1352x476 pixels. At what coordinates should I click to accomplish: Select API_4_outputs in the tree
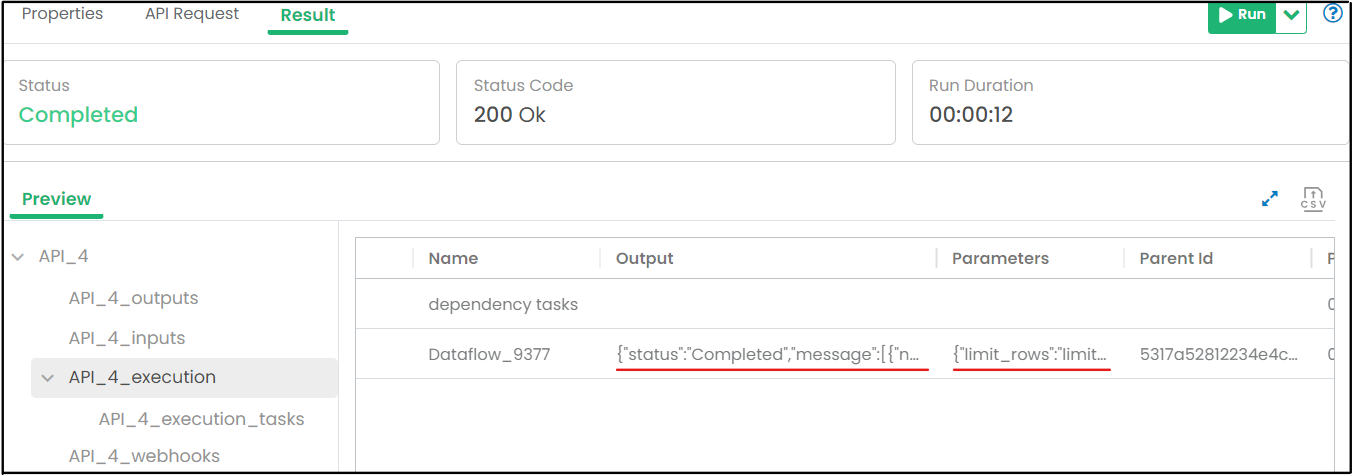pyautogui.click(x=133, y=298)
